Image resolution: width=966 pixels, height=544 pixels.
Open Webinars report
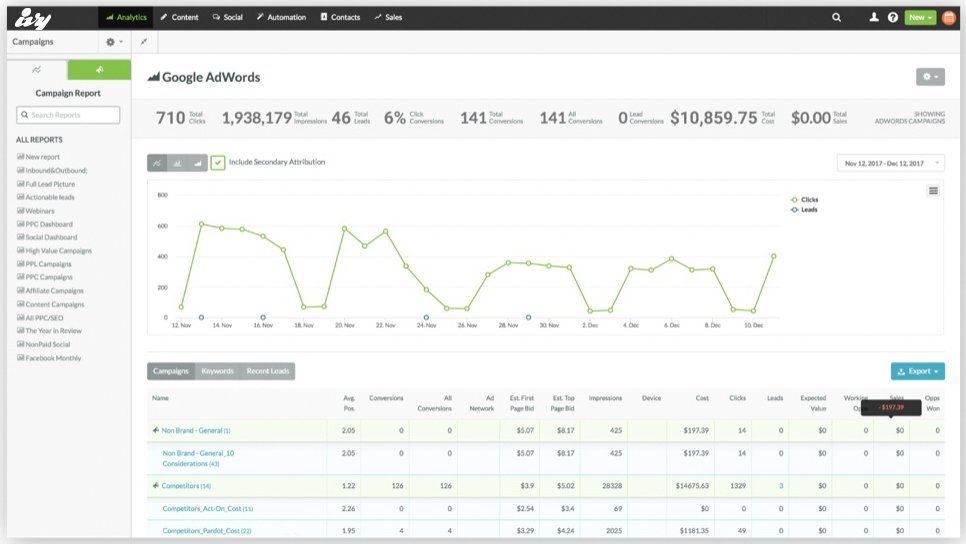click(36, 211)
